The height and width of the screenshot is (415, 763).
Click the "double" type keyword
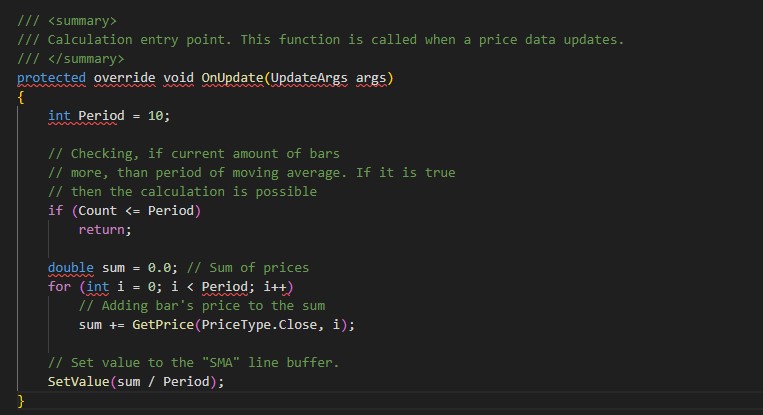pyautogui.click(x=71, y=267)
